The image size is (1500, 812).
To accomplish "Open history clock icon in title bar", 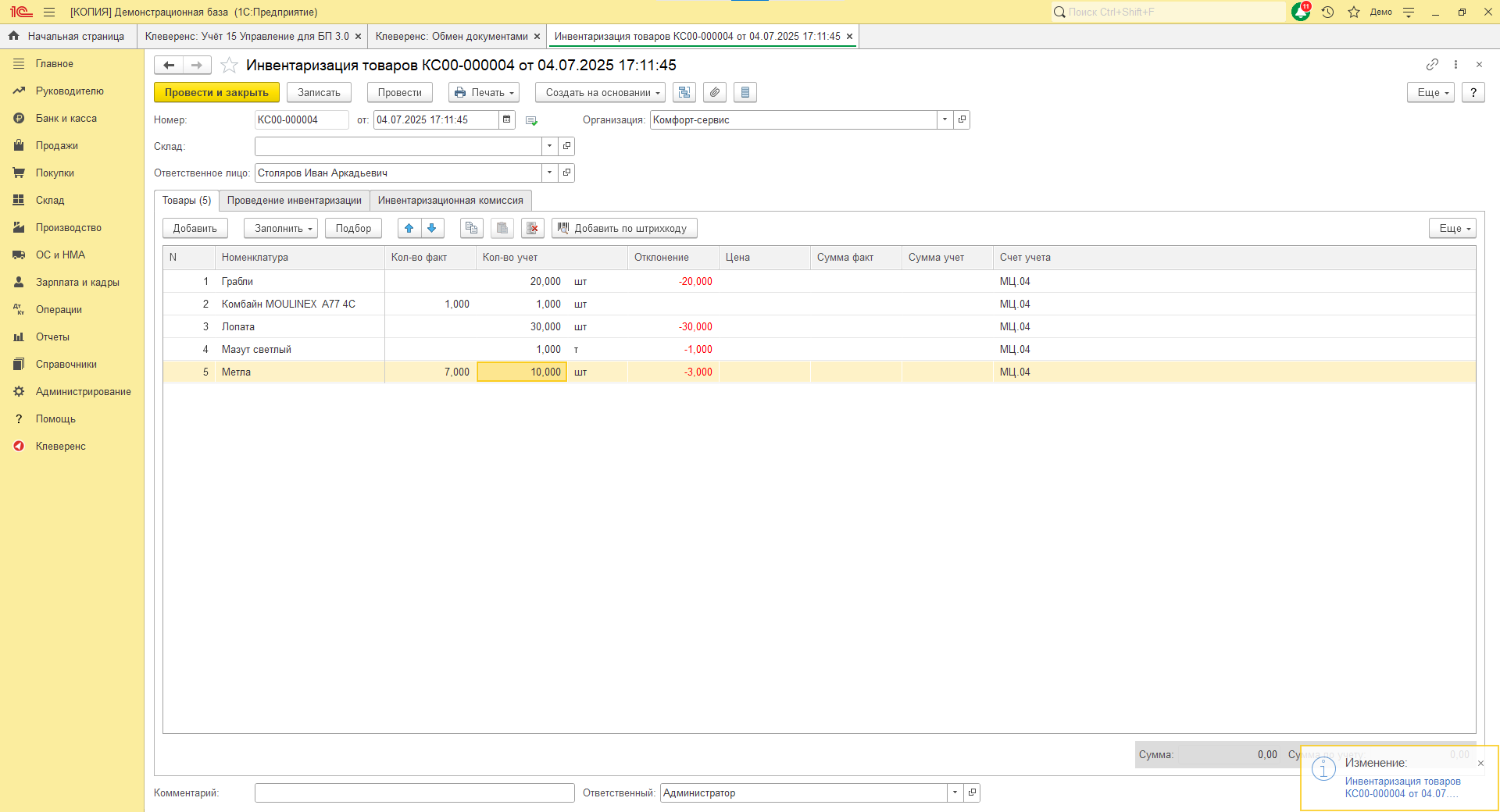I will 1327,12.
